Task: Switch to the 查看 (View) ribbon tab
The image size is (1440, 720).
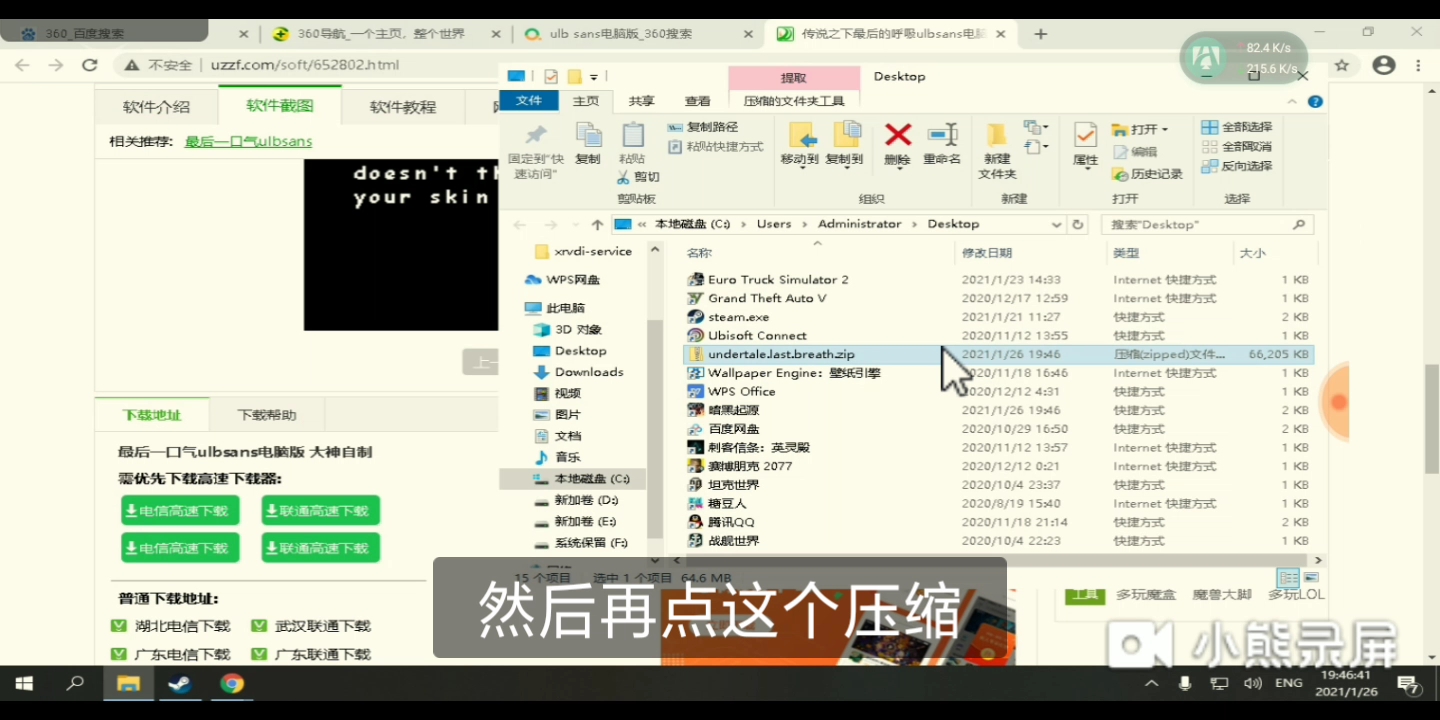Action: (697, 100)
